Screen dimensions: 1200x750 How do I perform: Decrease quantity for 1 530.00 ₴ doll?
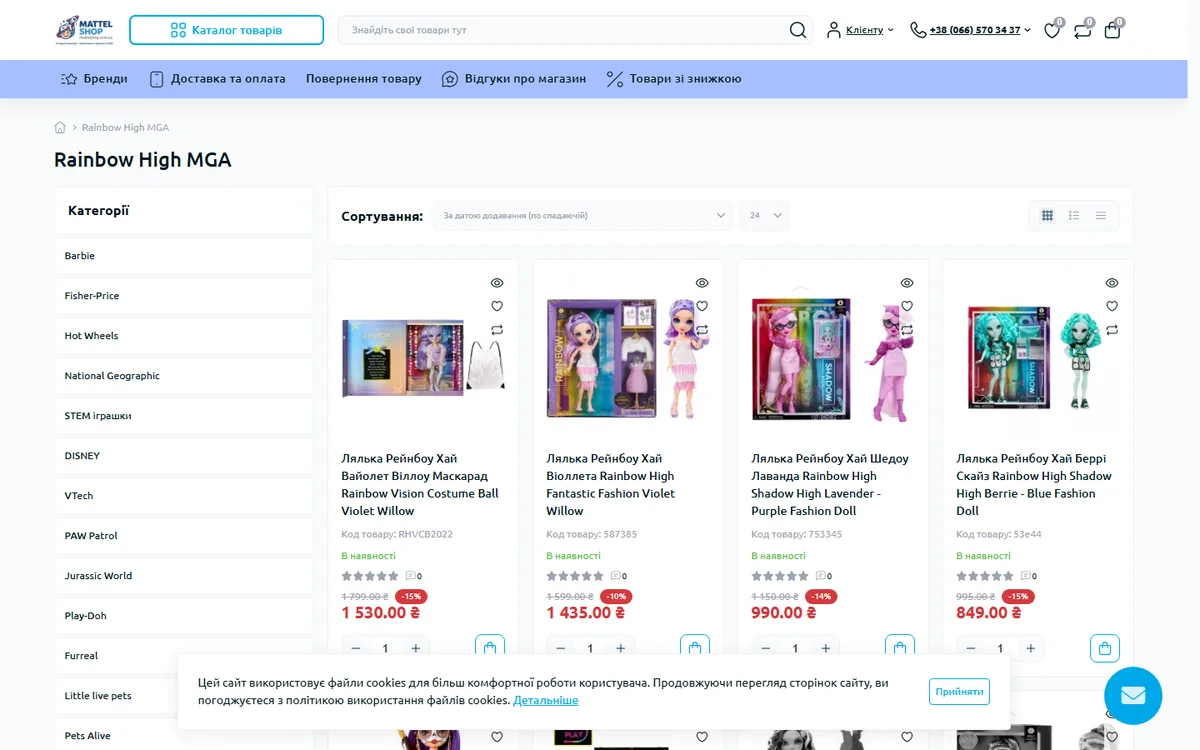[x=356, y=648]
